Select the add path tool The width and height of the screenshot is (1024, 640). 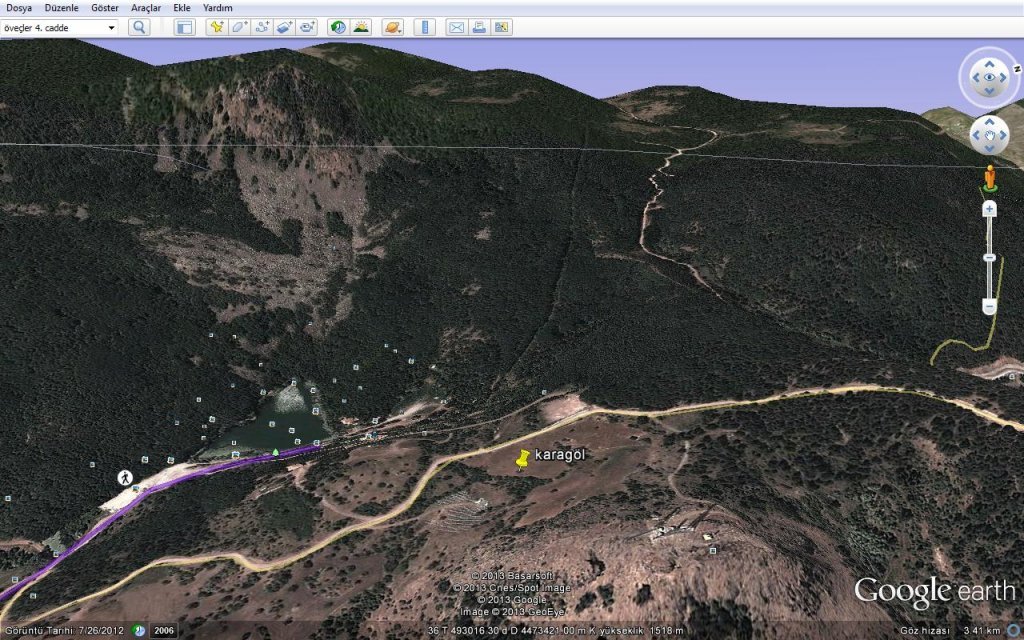tap(263, 27)
